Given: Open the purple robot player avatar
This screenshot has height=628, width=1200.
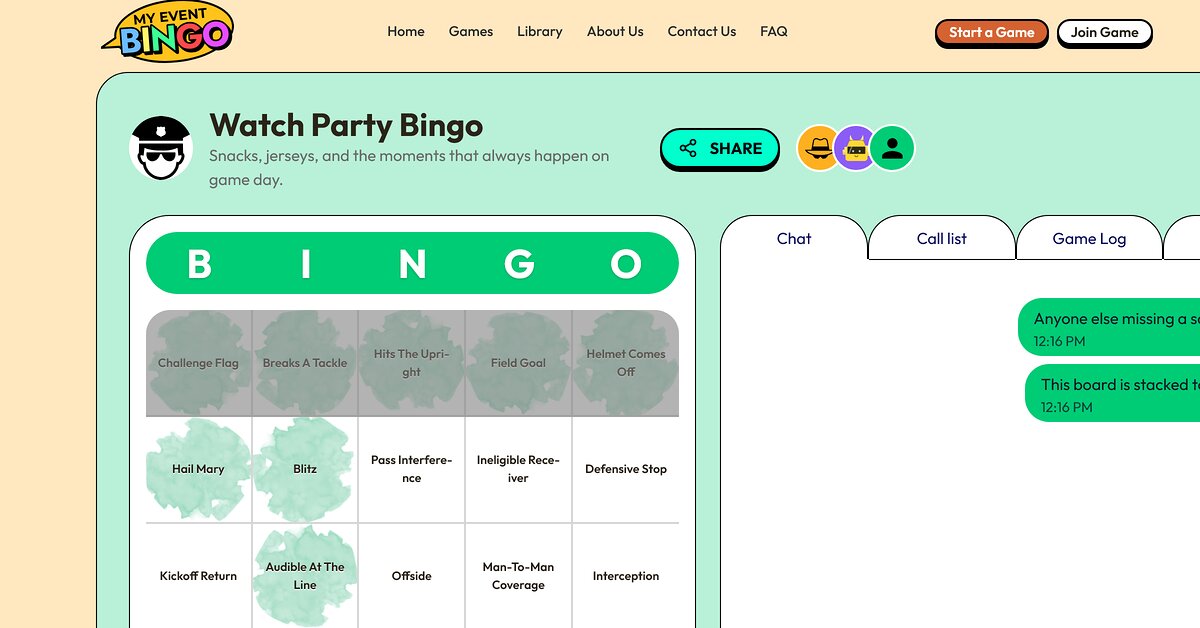Looking at the screenshot, I should pyautogui.click(x=856, y=148).
